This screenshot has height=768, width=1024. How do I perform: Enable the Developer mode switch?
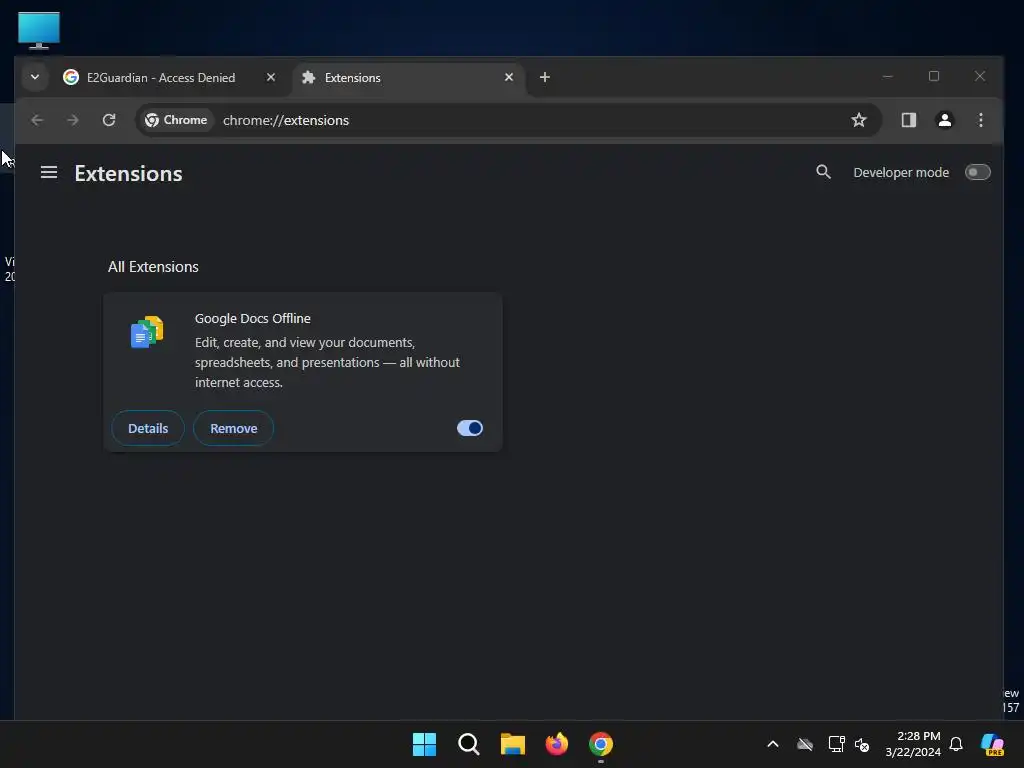(x=978, y=172)
